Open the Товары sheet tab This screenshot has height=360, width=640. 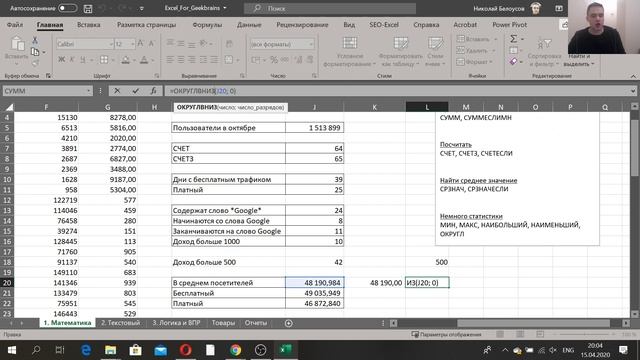coord(223,323)
